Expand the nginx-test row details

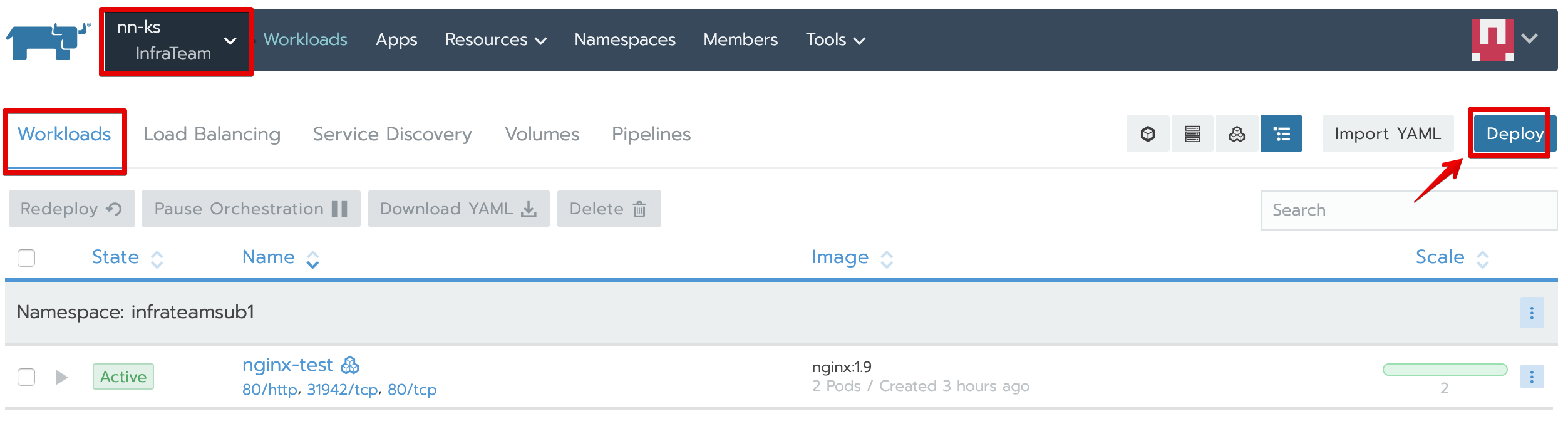[61, 377]
